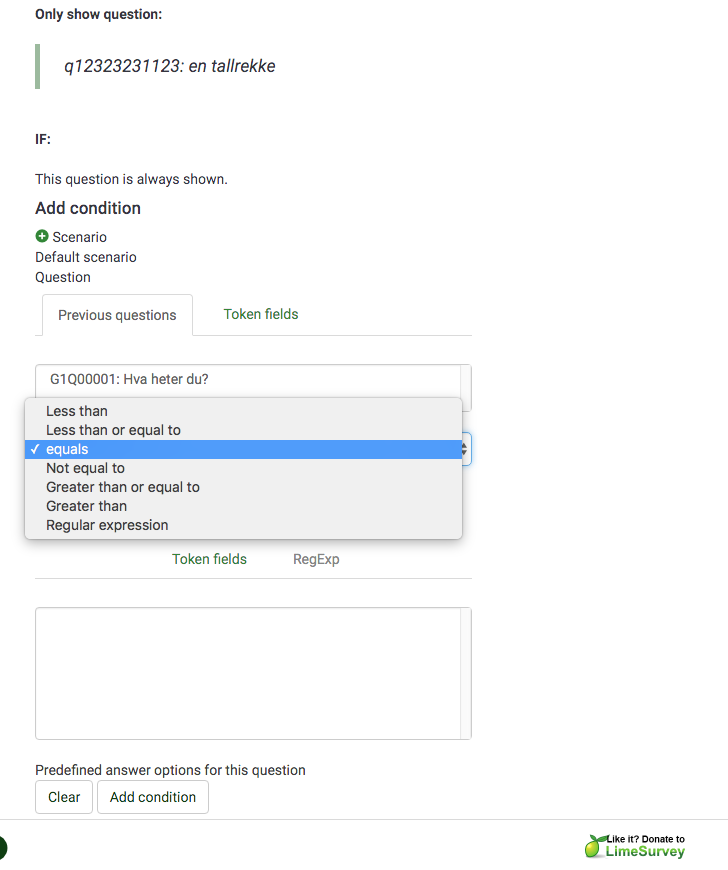Image resolution: width=728 pixels, height=870 pixels.
Task: Choose 'Less than' from the operator list
Action: click(x=77, y=411)
